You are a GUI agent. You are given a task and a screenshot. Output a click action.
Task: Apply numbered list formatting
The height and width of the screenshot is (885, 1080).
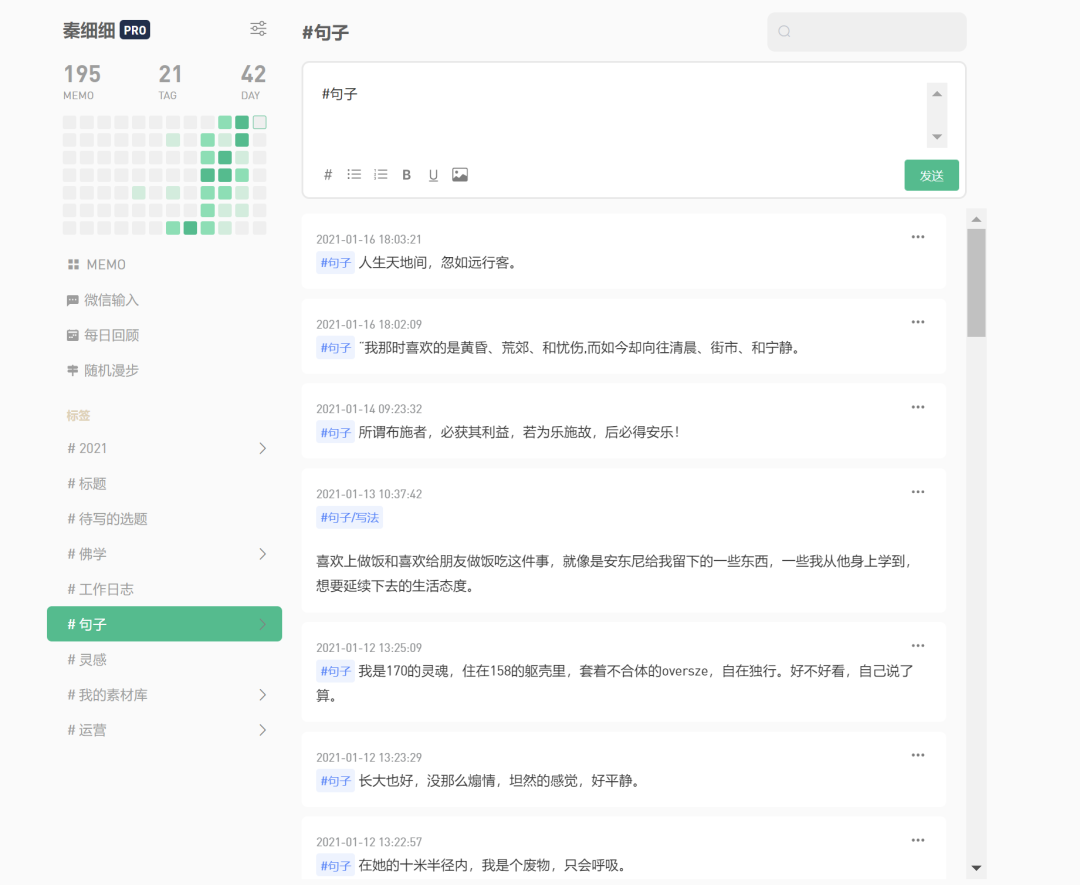380,174
